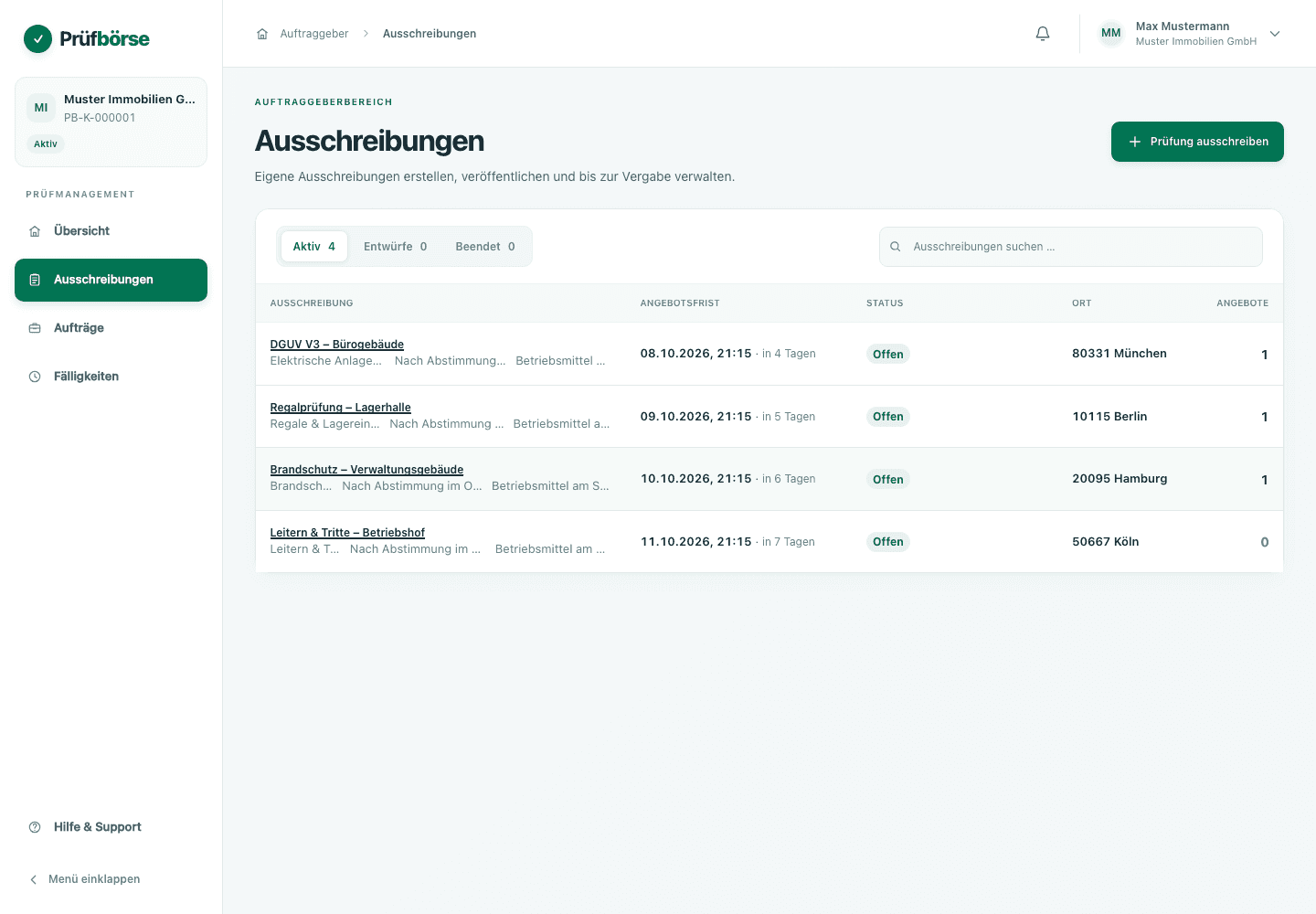Open Übersicht in the sidebar
The width and height of the screenshot is (1316, 914).
click(x=111, y=231)
